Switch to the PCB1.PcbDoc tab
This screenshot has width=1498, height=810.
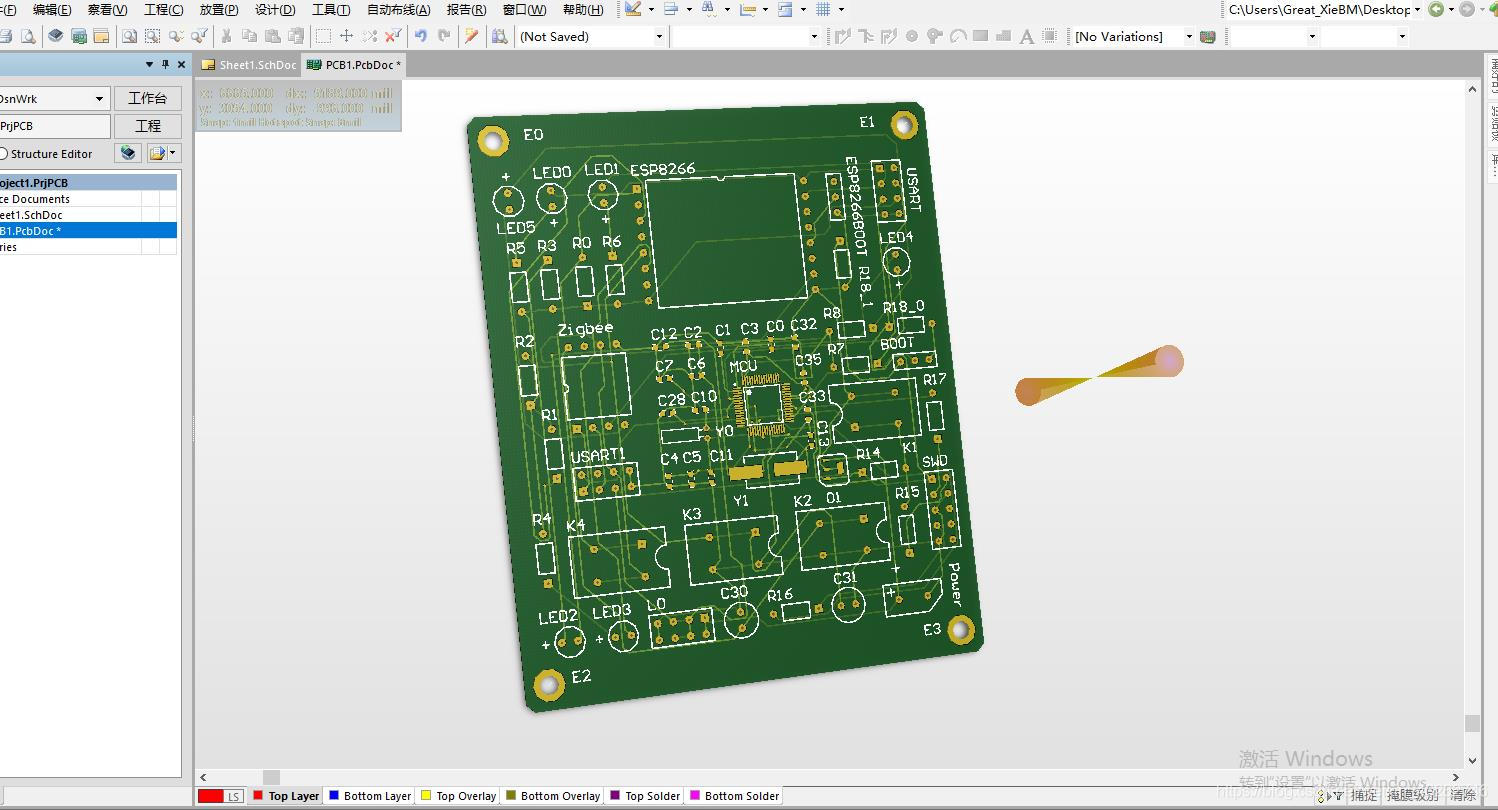[354, 65]
